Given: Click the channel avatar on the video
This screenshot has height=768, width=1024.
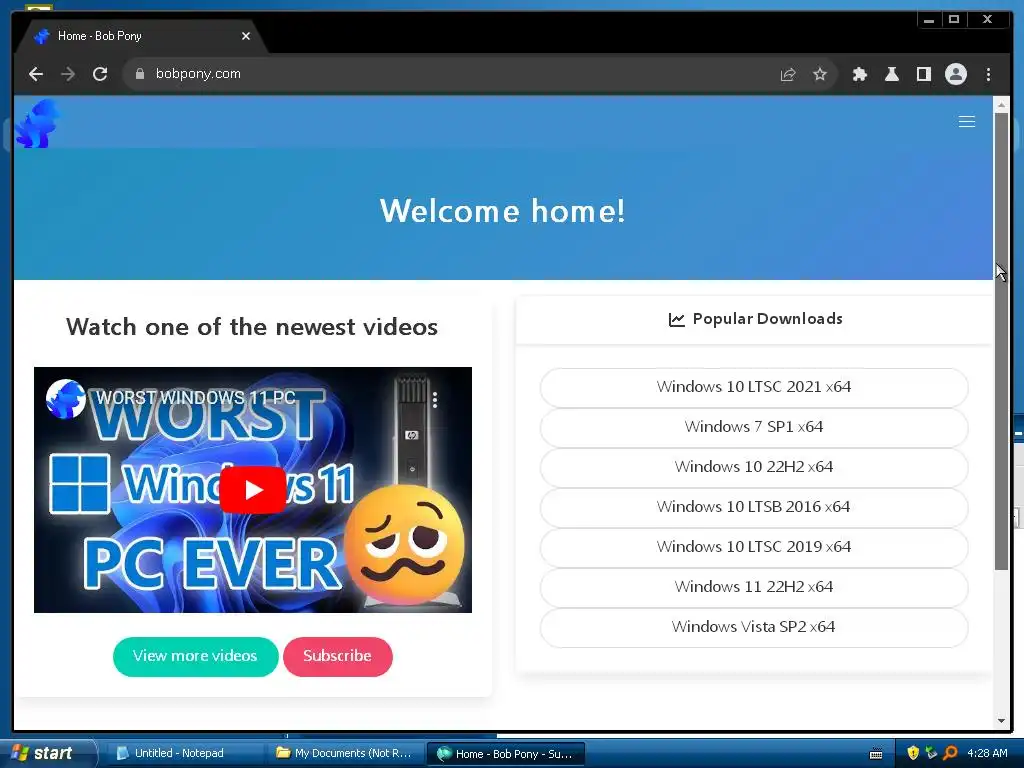Looking at the screenshot, I should (66, 398).
